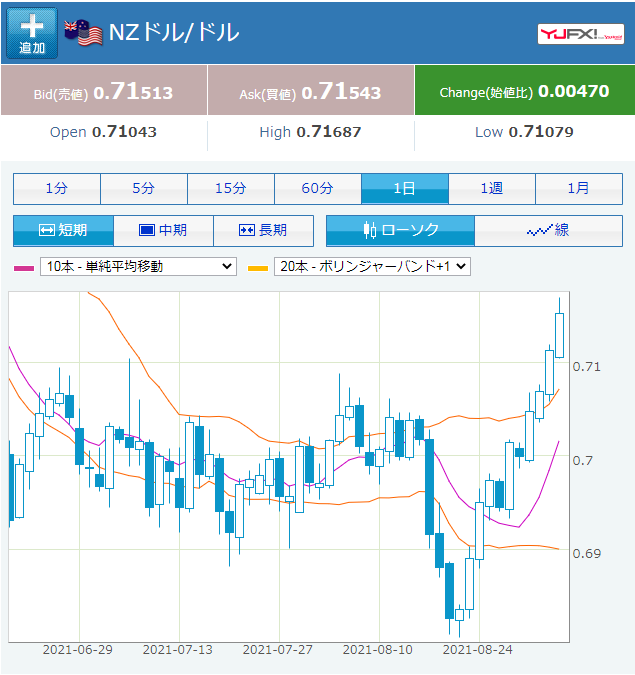Screen dimensions: 635x675
Task: Choose 線 line chart type
Action: (x=548, y=230)
